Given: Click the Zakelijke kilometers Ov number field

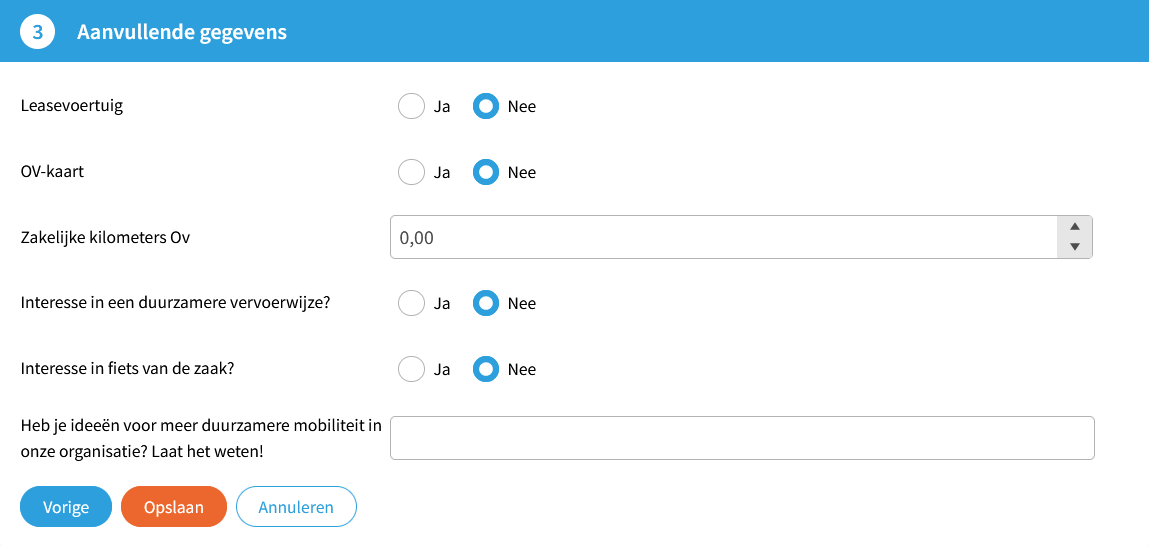Looking at the screenshot, I should pos(722,238).
